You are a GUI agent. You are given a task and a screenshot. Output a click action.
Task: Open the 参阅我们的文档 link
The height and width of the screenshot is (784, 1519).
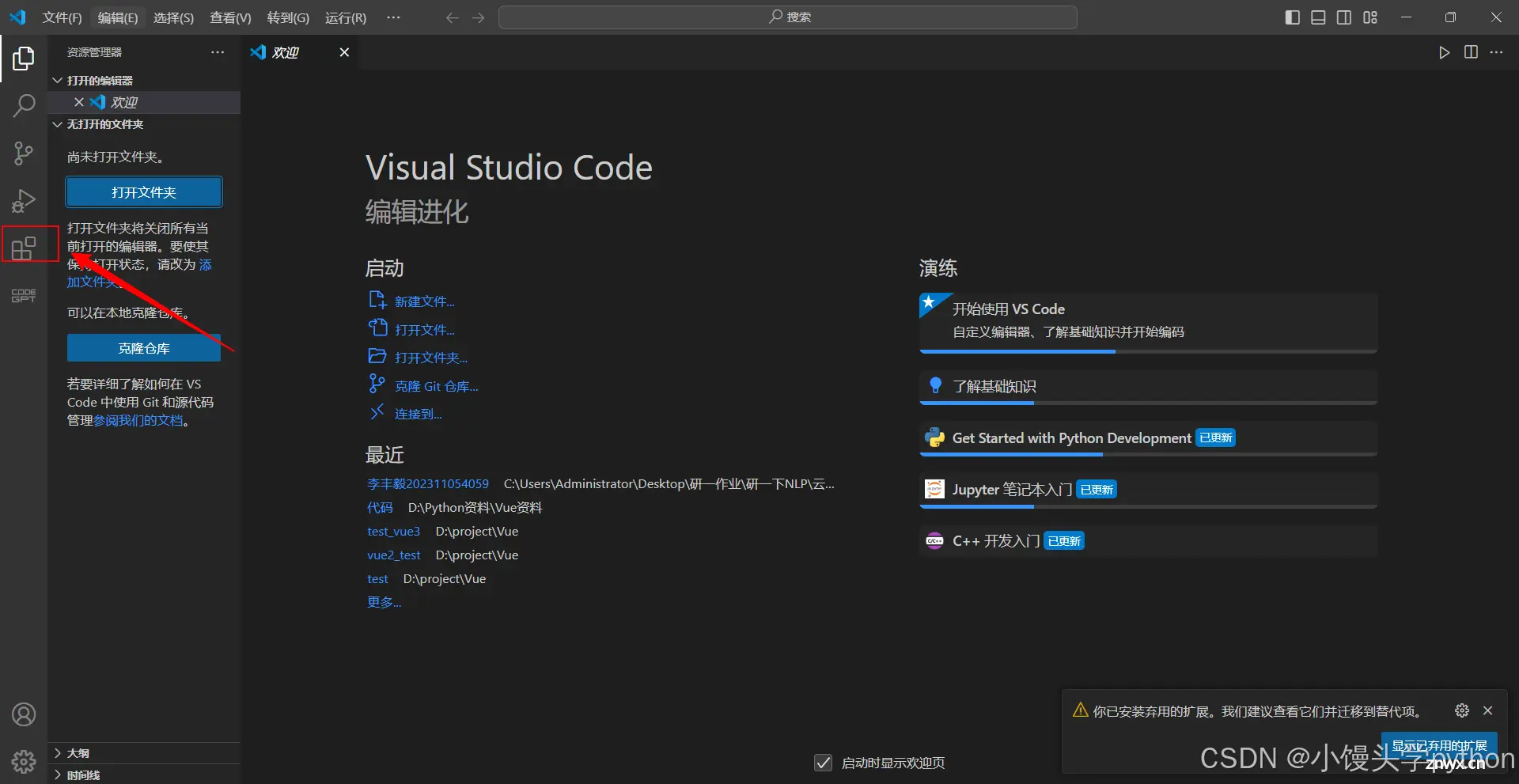pos(138,420)
